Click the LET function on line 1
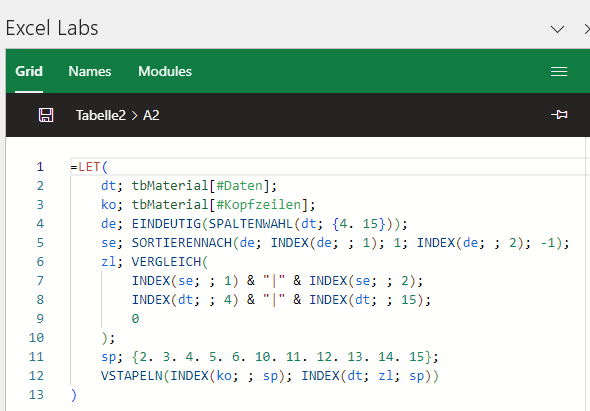Image resolution: width=590 pixels, height=411 pixels. (89, 167)
